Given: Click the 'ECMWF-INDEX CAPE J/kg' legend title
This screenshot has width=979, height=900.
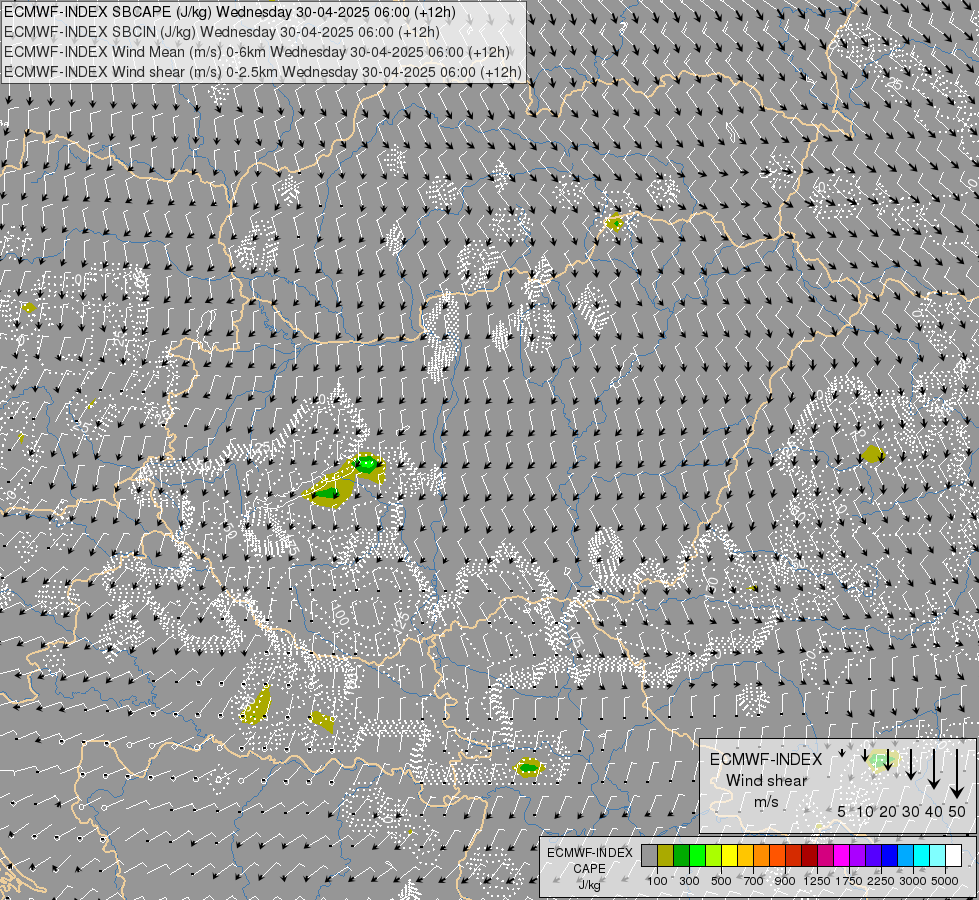Looking at the screenshot, I should point(589,869).
